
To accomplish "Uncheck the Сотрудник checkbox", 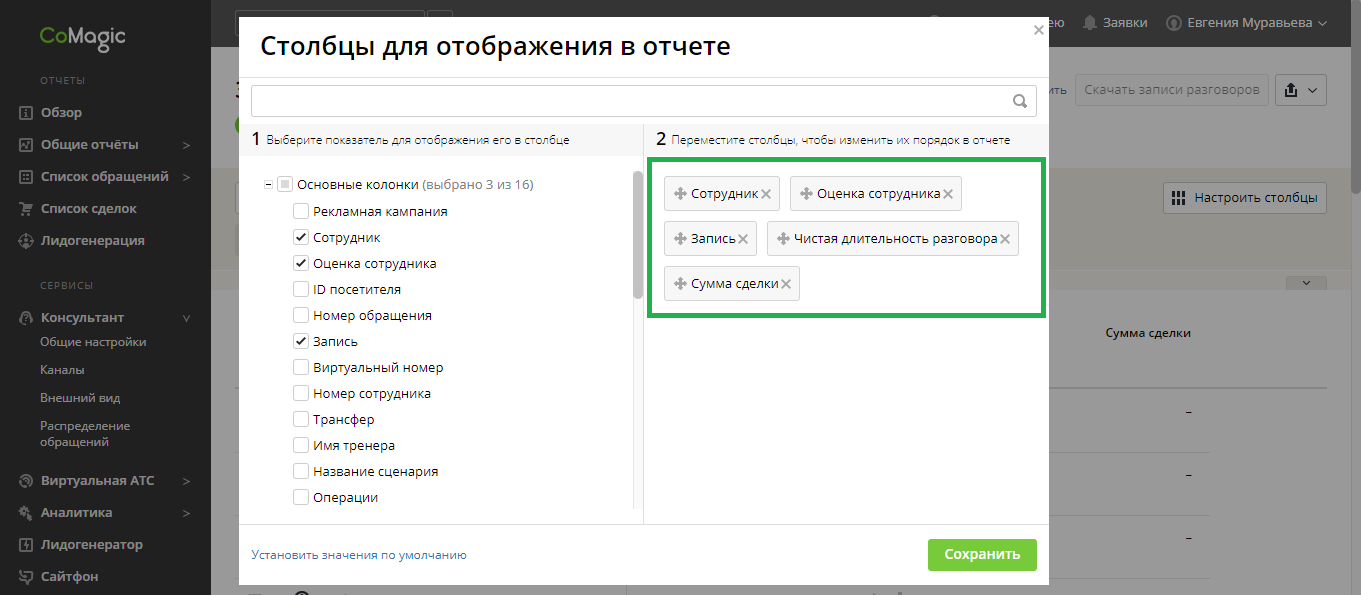I will 301,238.
